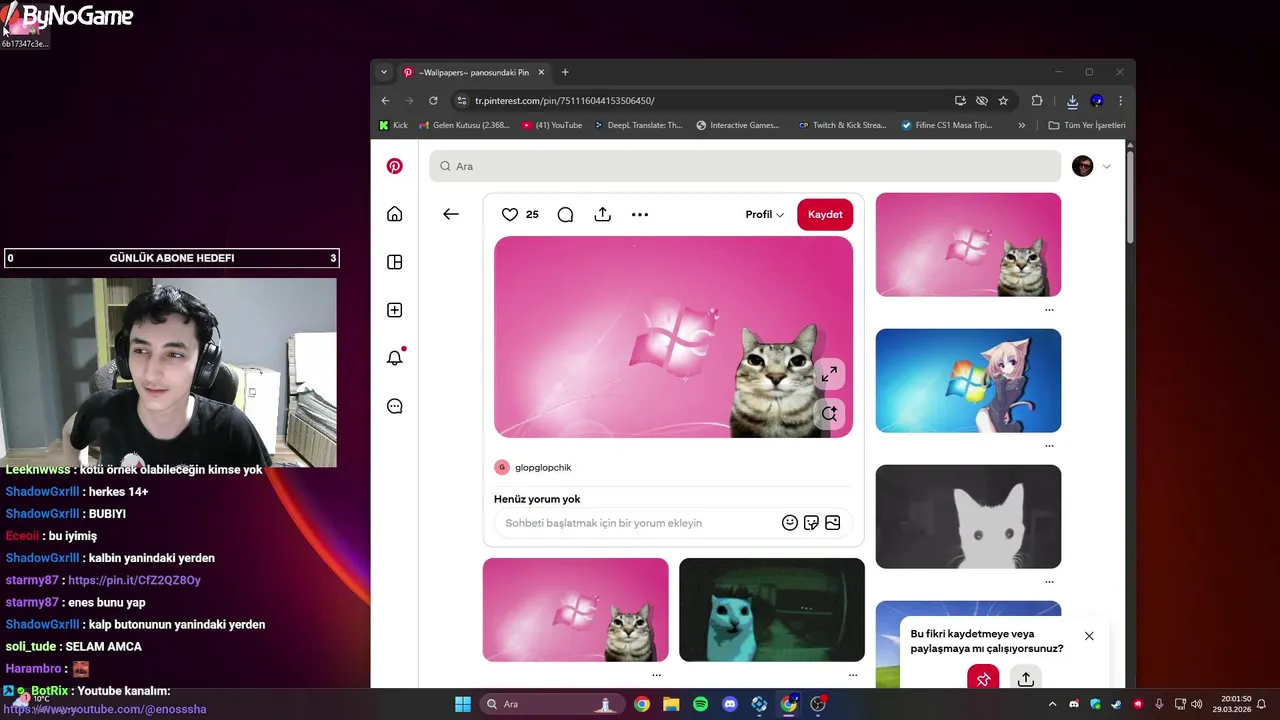Image resolution: width=1280 pixels, height=720 pixels.
Task: Click the red Kaydet button
Action: pos(825,214)
